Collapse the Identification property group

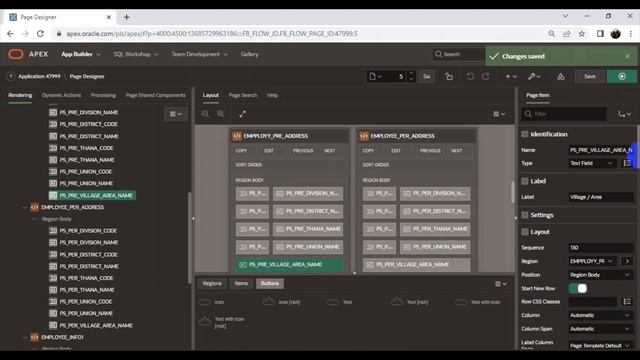[x=525, y=134]
